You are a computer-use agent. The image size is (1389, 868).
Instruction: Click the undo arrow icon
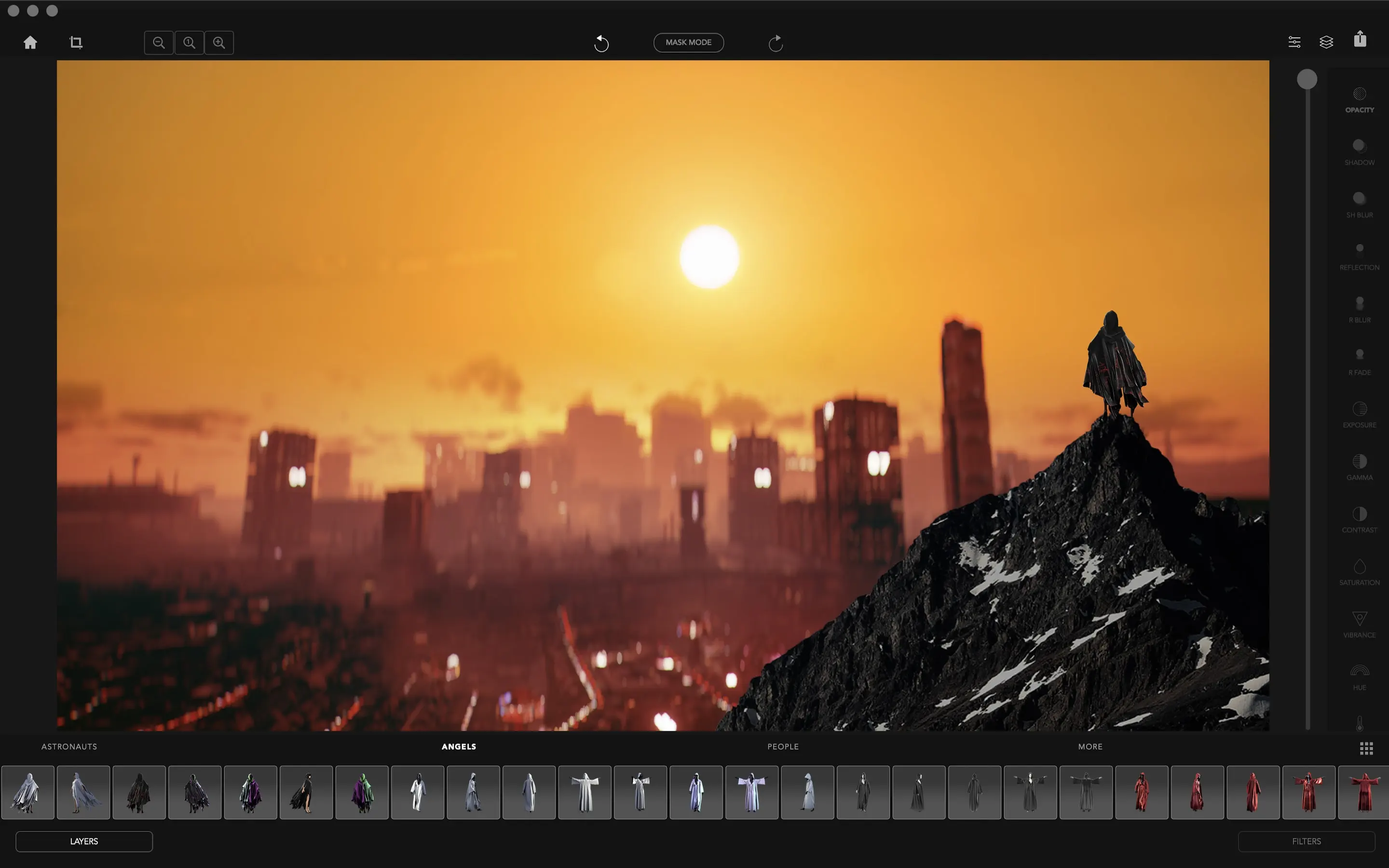pyautogui.click(x=601, y=43)
